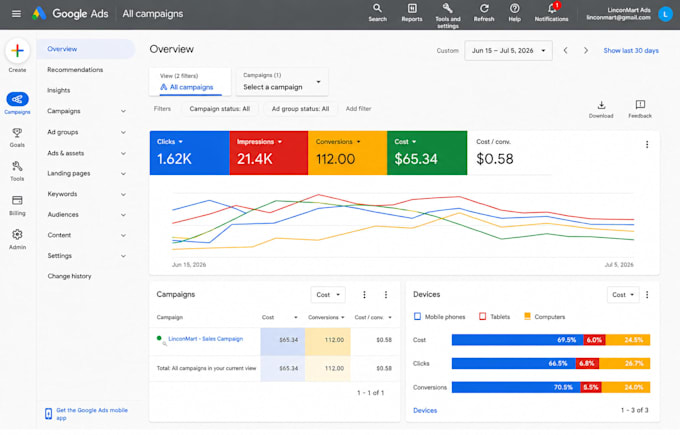Click Ad group status: All filter chip
The height and width of the screenshot is (435, 680).
coord(300,109)
